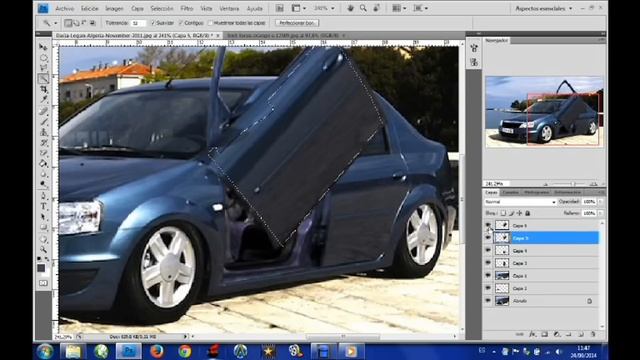Select the Eyedropper tool
640x360 pixels.
coord(43,99)
